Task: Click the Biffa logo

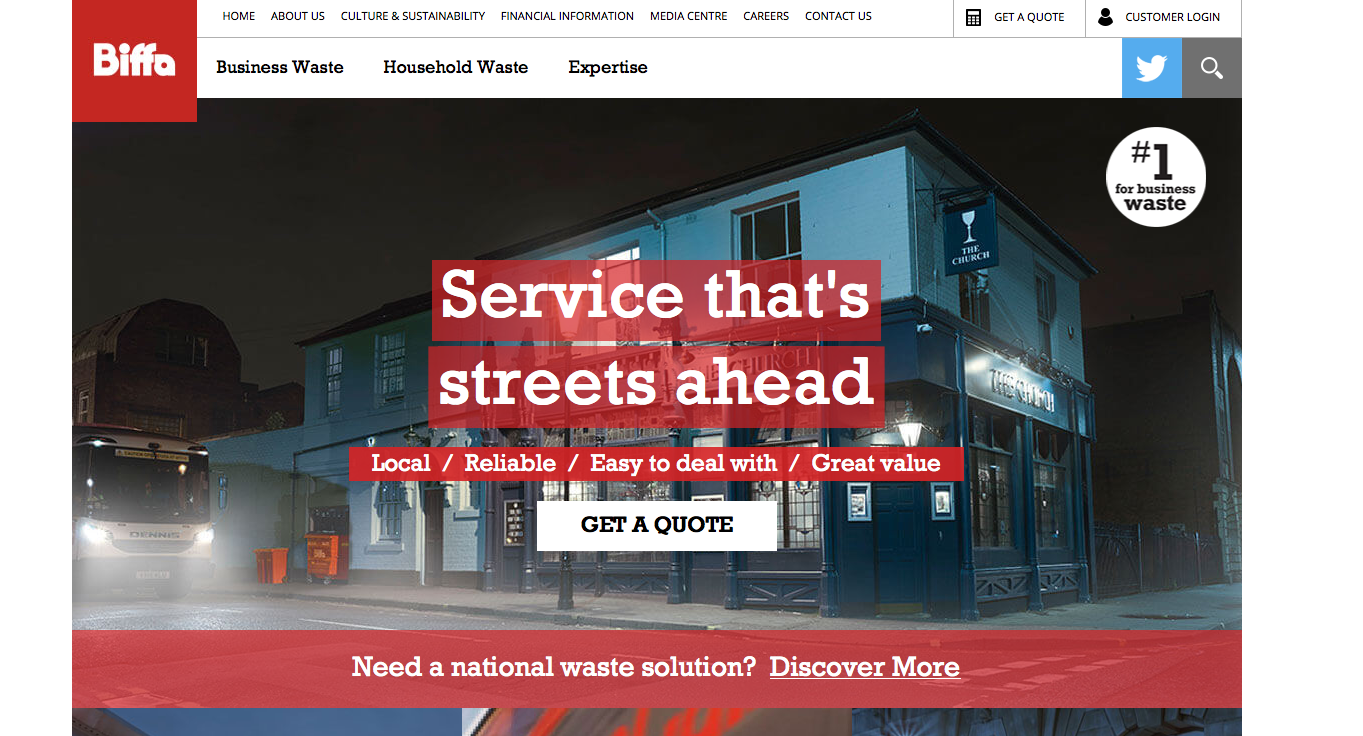Action: [x=134, y=60]
